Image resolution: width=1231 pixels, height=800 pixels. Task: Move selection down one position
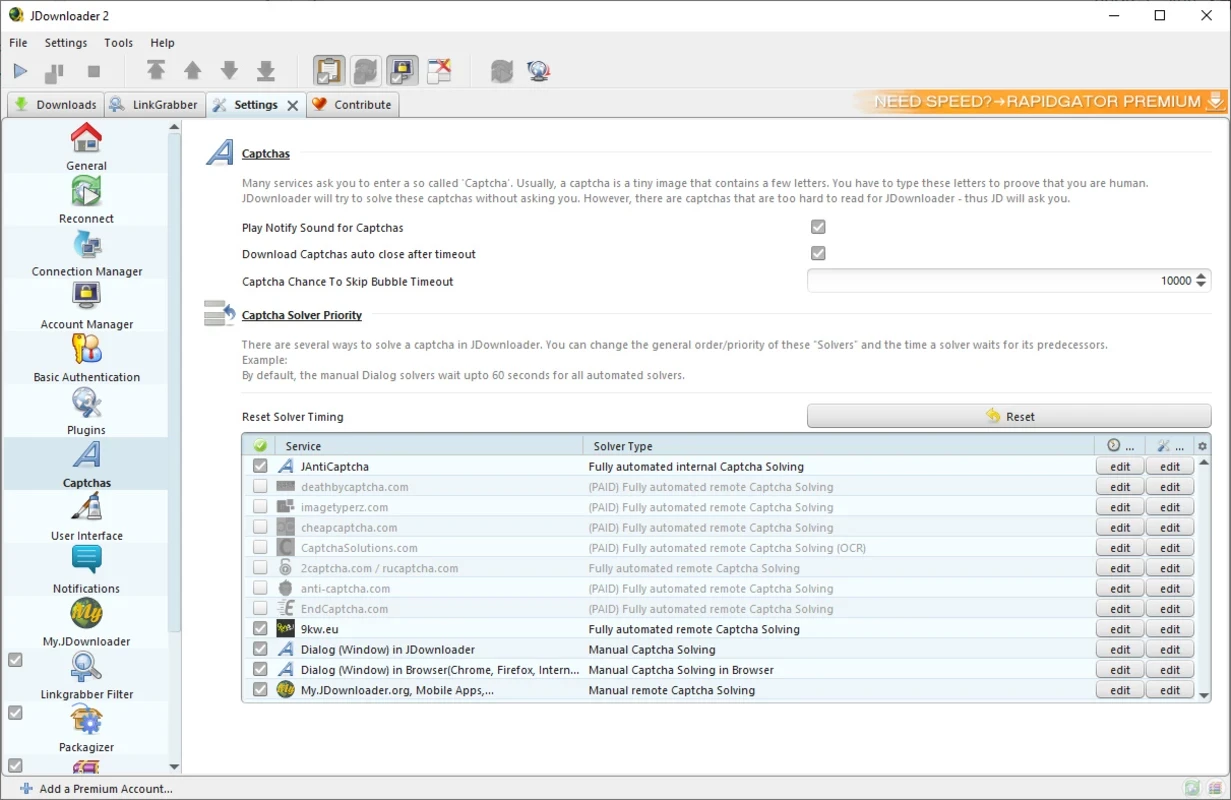[x=229, y=71]
